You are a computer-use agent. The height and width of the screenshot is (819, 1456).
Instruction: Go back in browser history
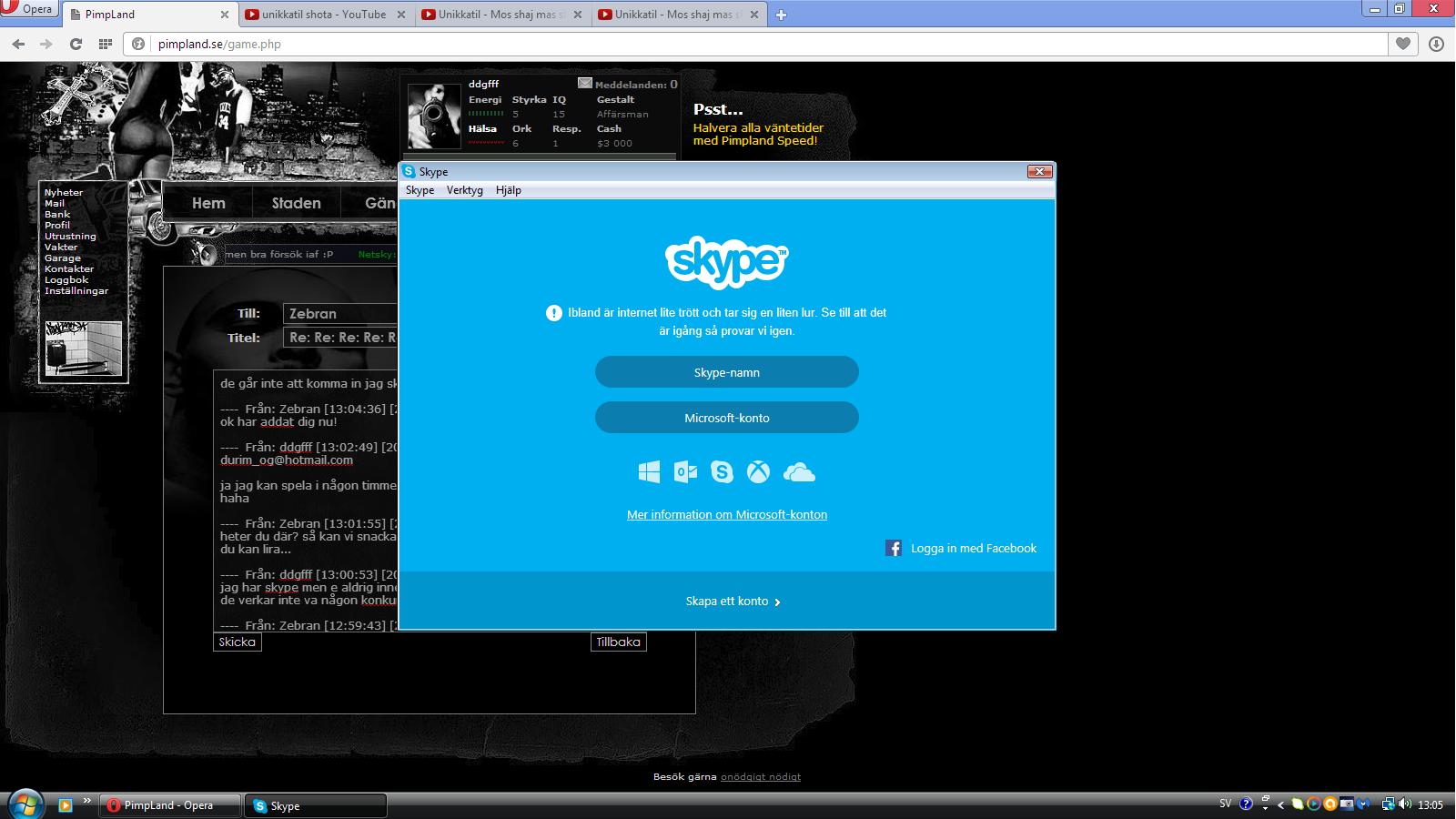18,44
